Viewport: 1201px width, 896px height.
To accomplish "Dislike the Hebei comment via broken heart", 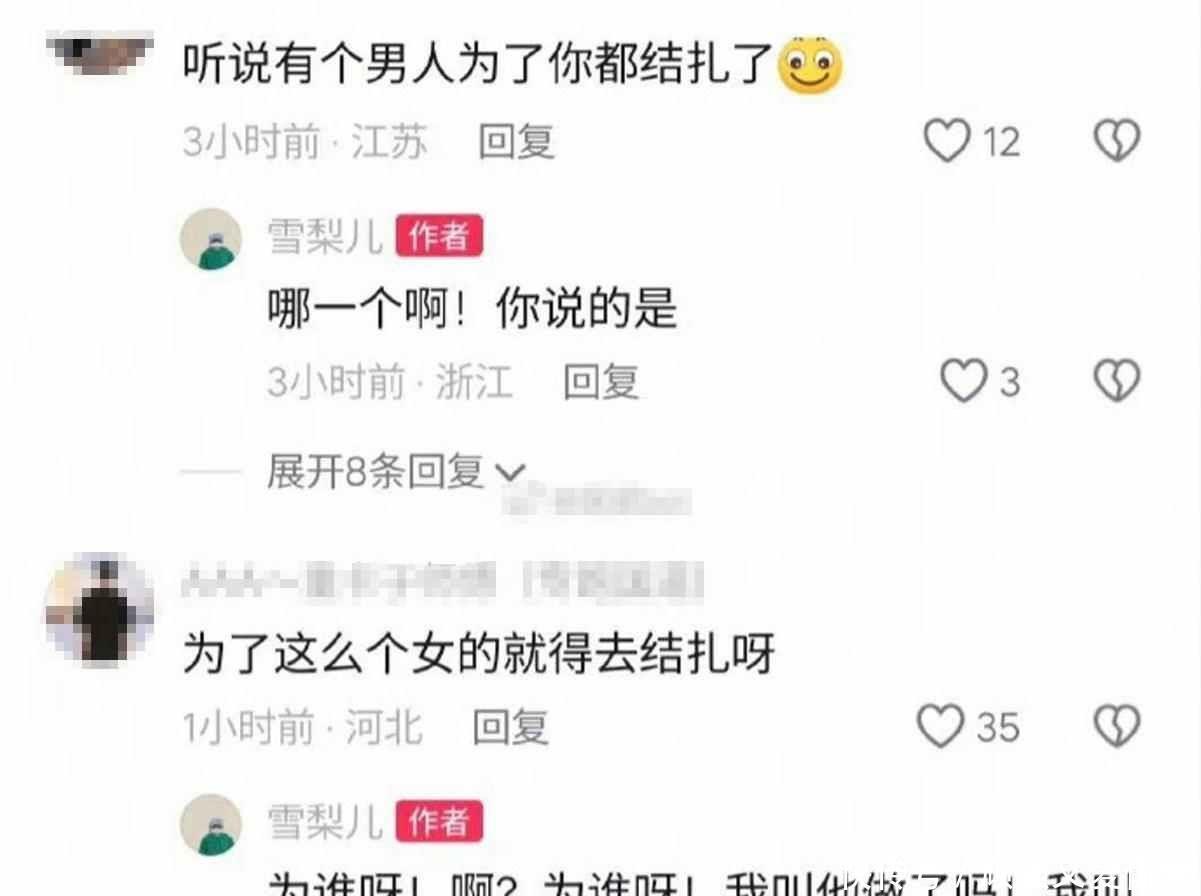I will [x=1116, y=726].
